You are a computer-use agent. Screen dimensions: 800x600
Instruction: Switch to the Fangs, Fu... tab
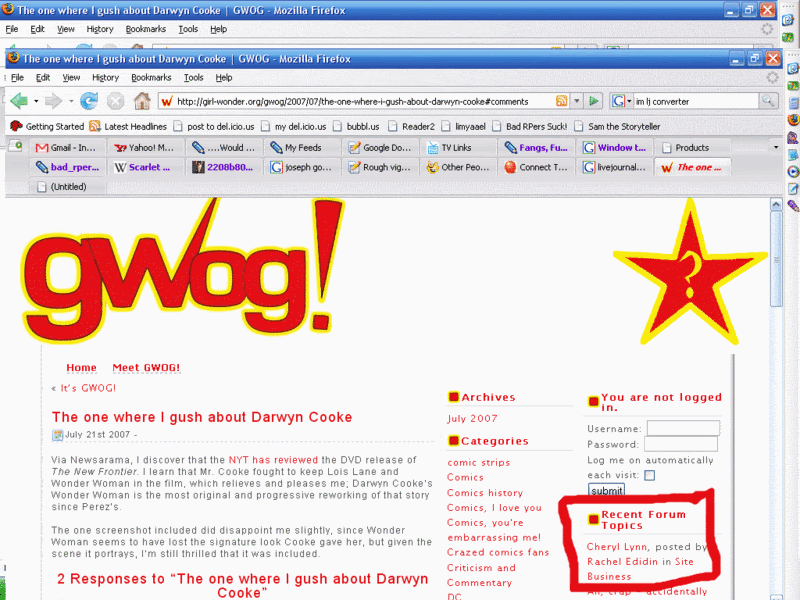coord(537,148)
